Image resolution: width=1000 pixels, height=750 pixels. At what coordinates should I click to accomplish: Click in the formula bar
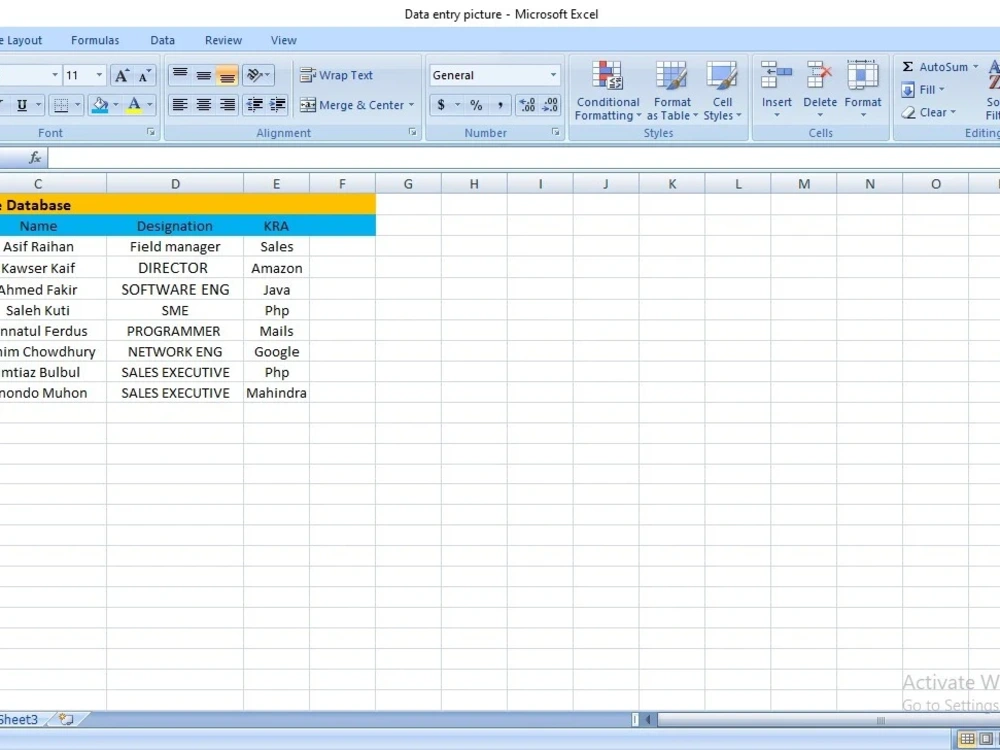(523, 158)
